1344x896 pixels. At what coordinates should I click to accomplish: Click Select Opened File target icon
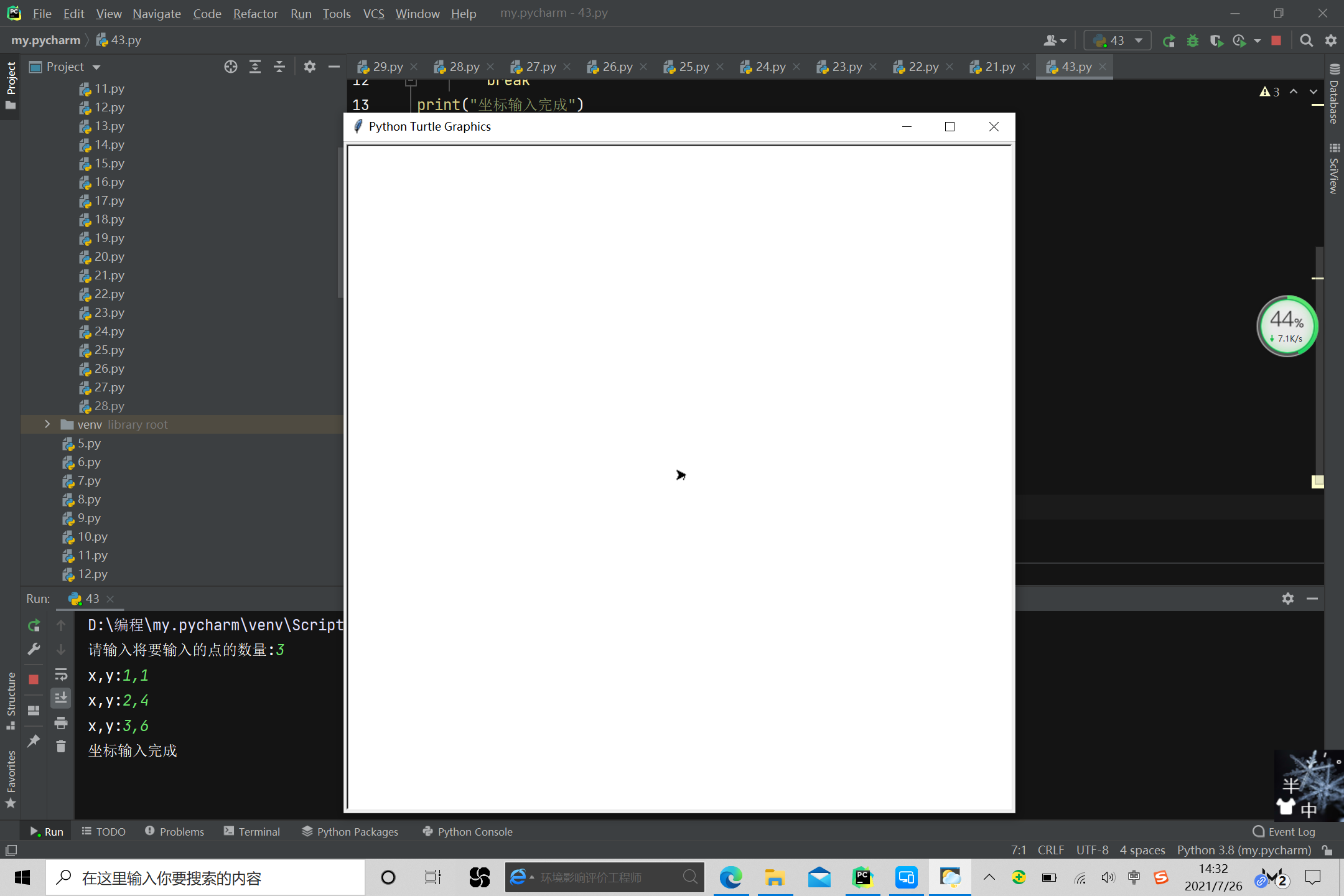coord(231,67)
